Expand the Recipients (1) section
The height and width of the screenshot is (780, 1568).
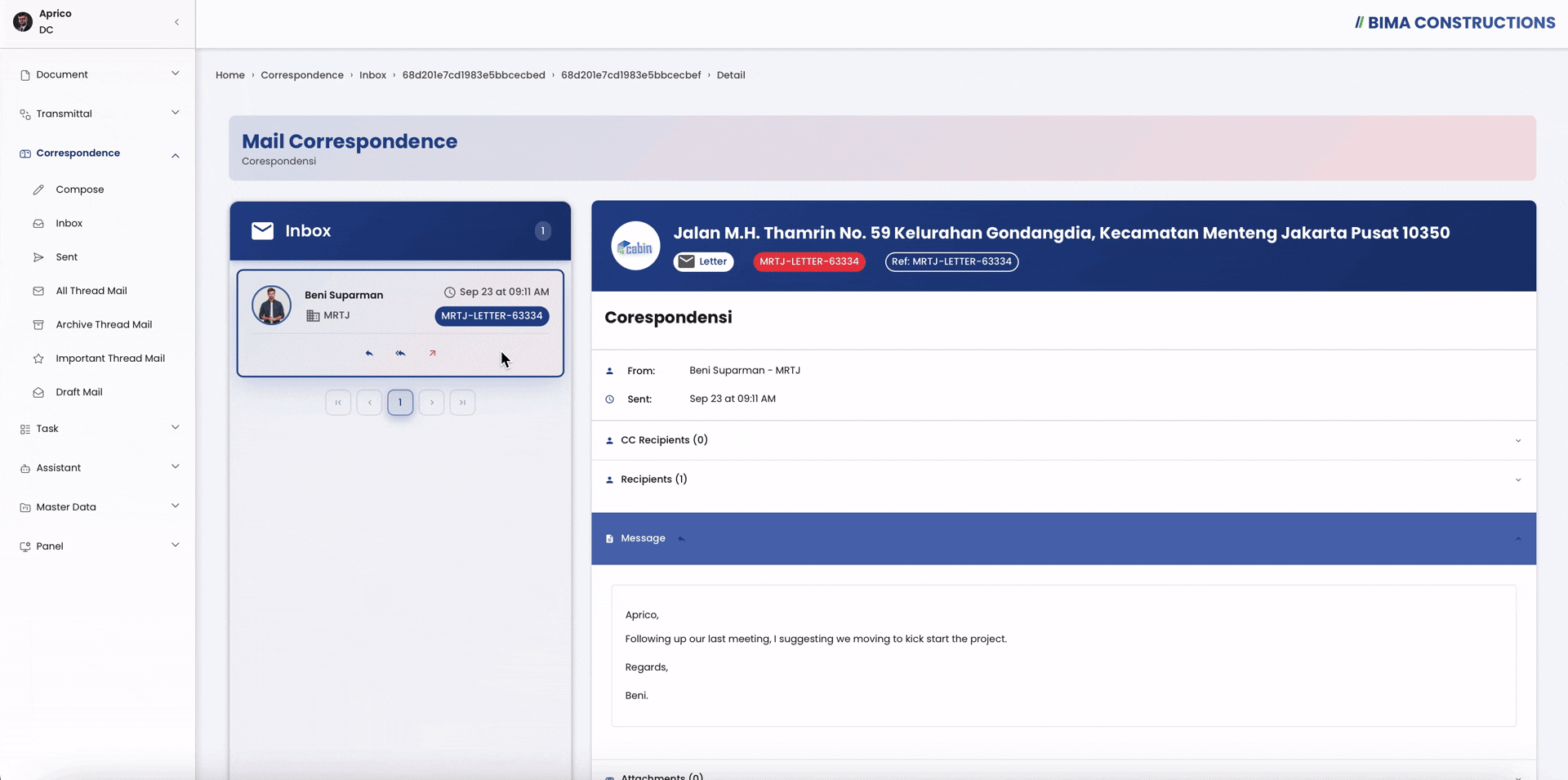[1063, 479]
